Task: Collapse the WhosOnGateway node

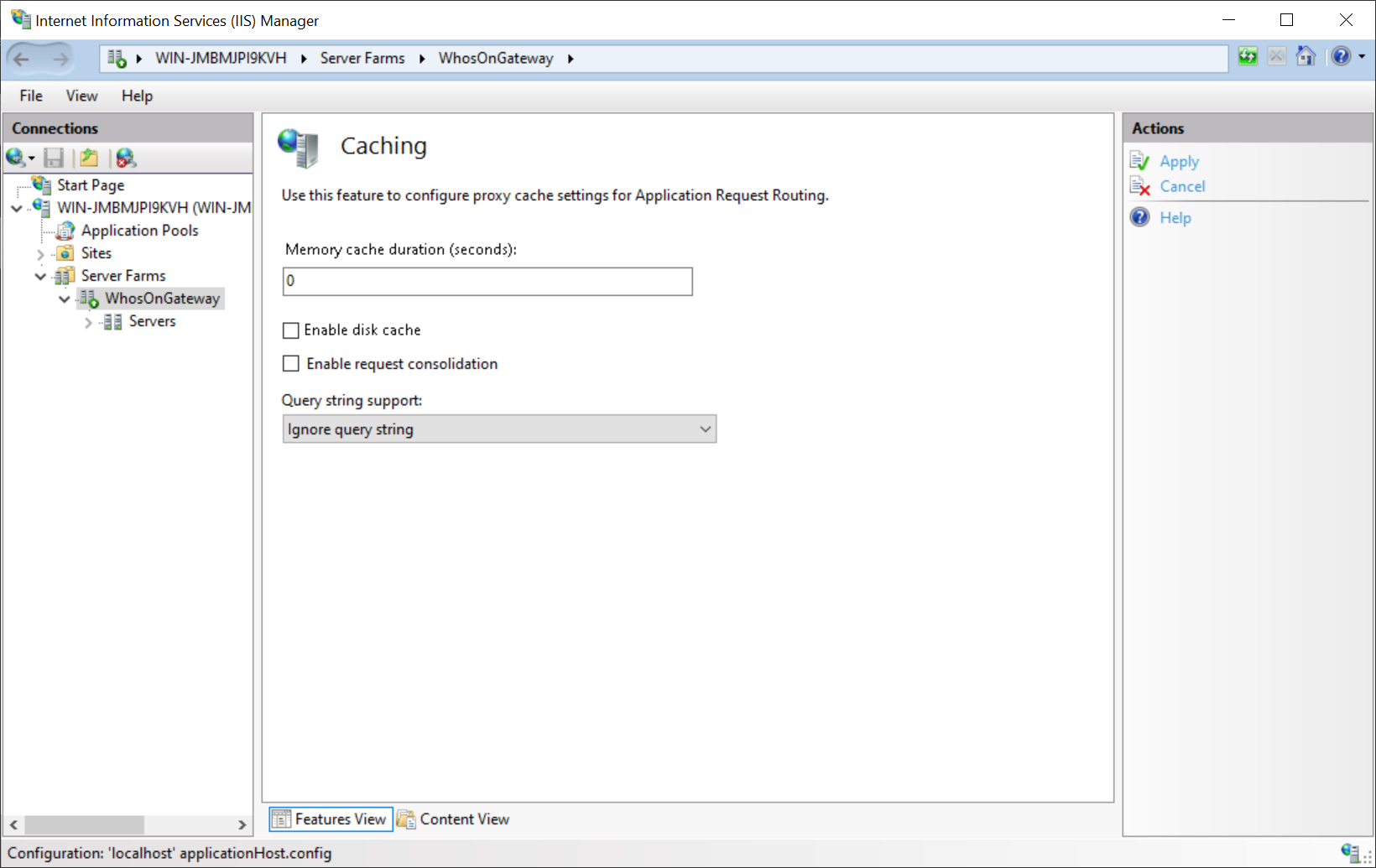Action: click(64, 299)
